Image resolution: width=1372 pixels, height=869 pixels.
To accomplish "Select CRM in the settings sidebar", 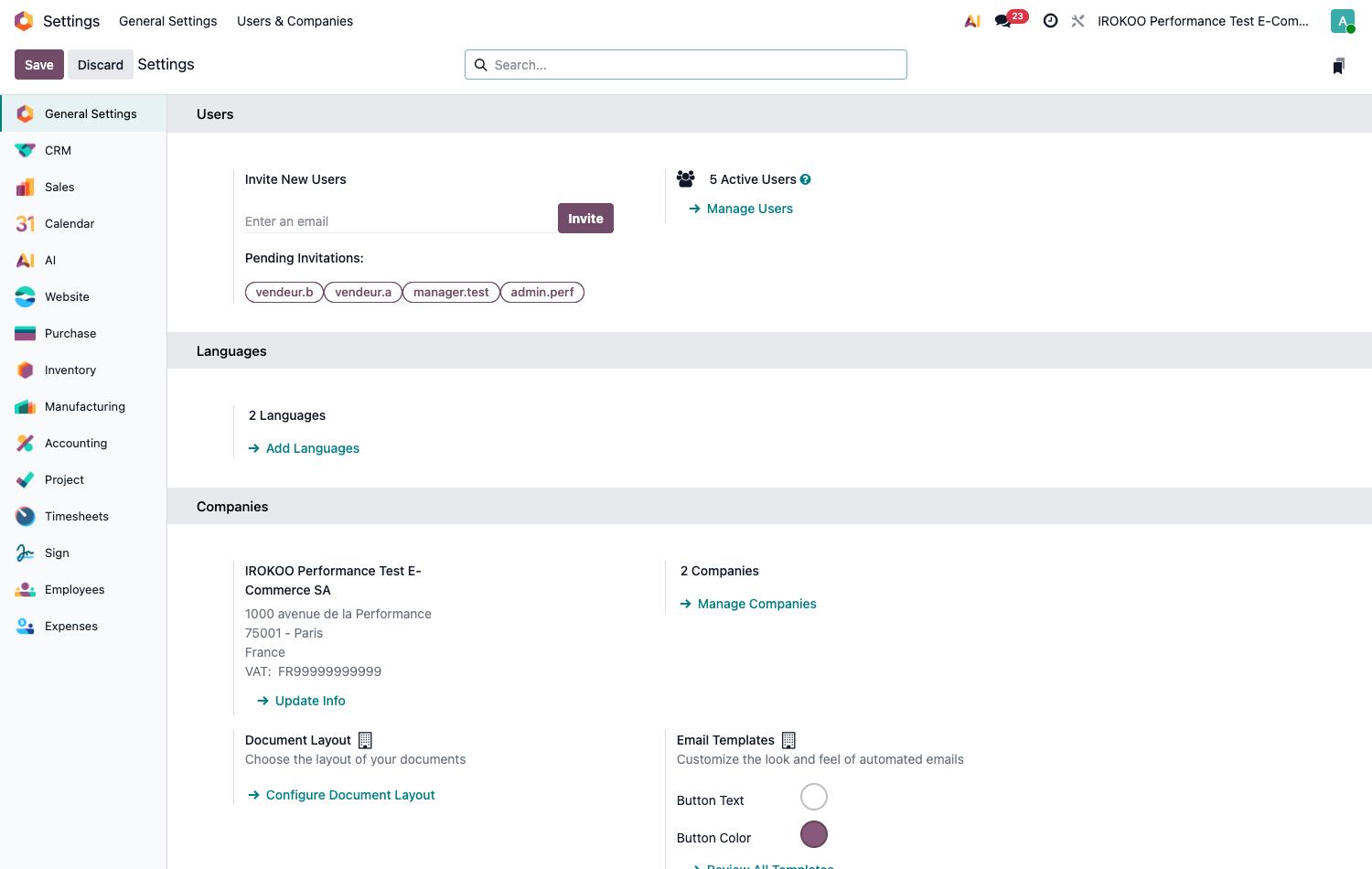I will click(83, 150).
